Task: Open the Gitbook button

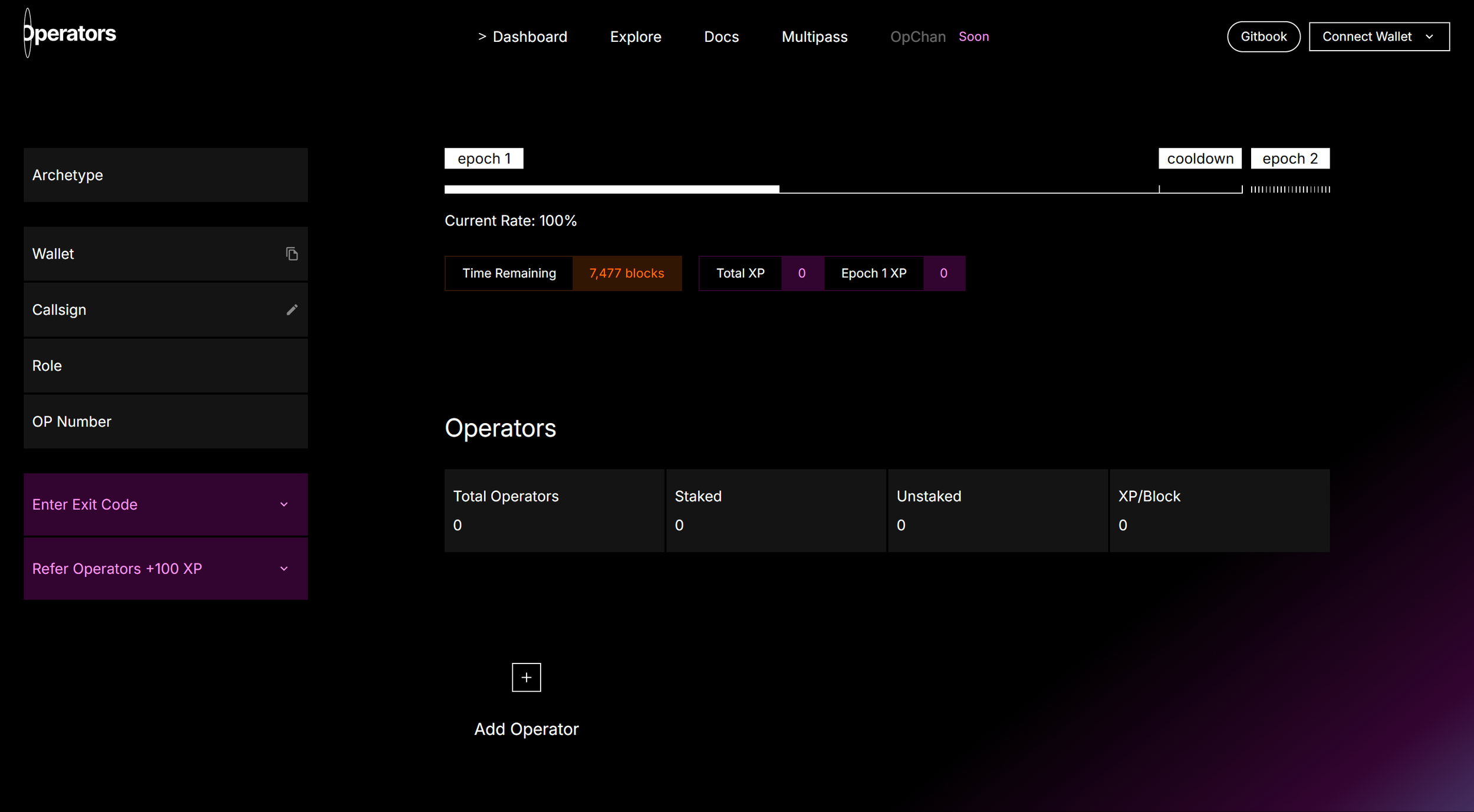Action: 1263,37
